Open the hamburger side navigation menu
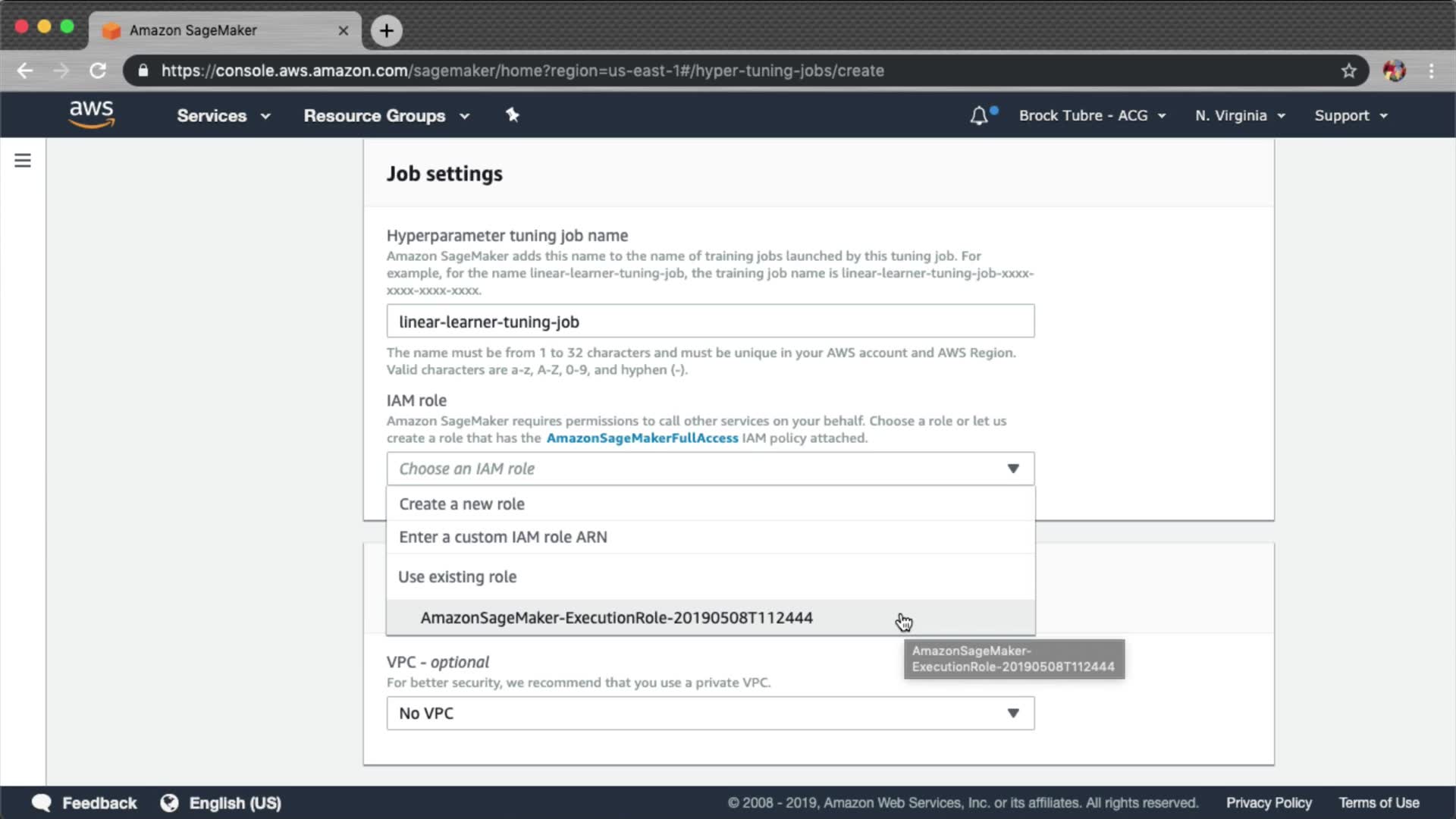 point(23,161)
